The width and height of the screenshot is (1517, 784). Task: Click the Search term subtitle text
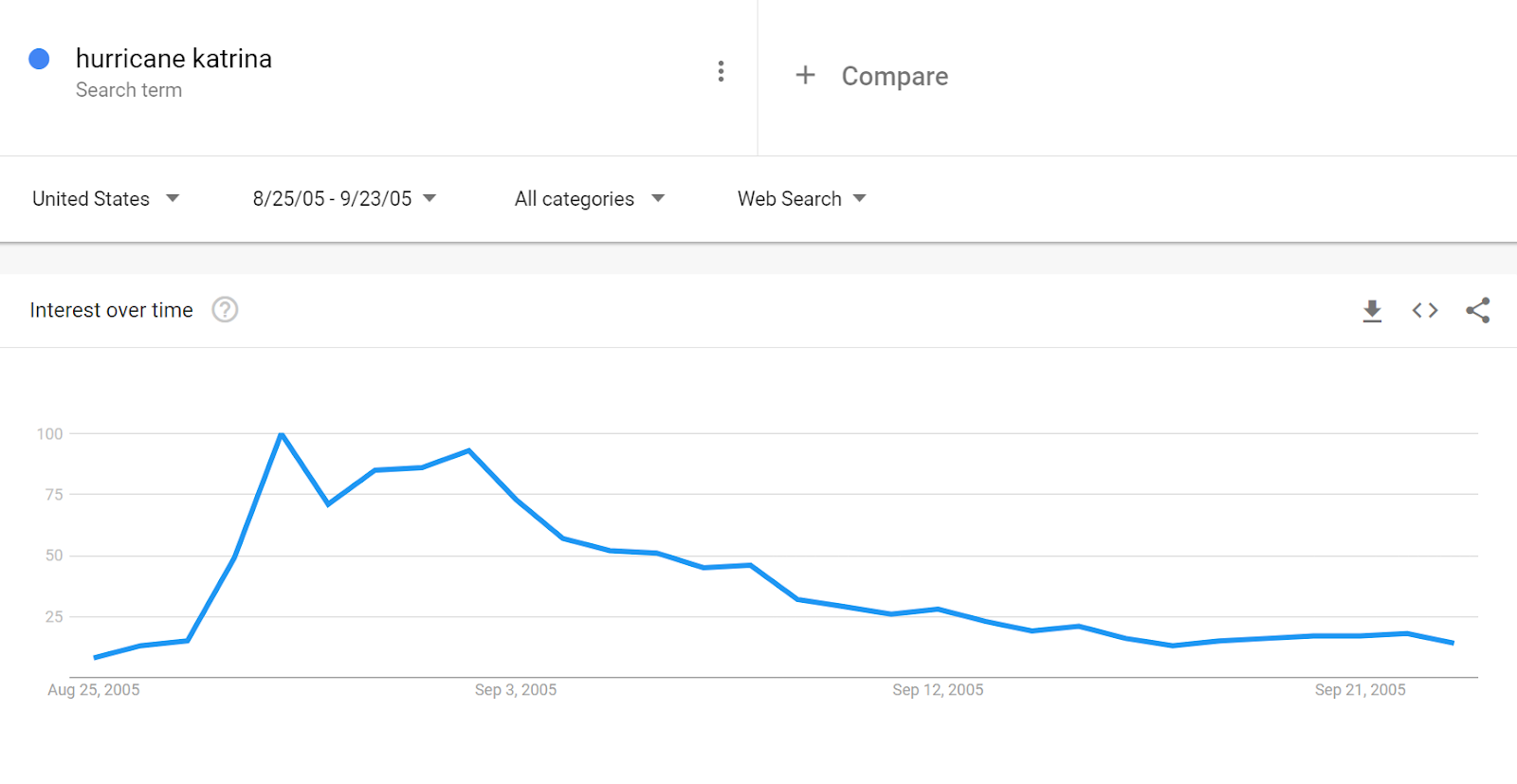pyautogui.click(x=129, y=90)
